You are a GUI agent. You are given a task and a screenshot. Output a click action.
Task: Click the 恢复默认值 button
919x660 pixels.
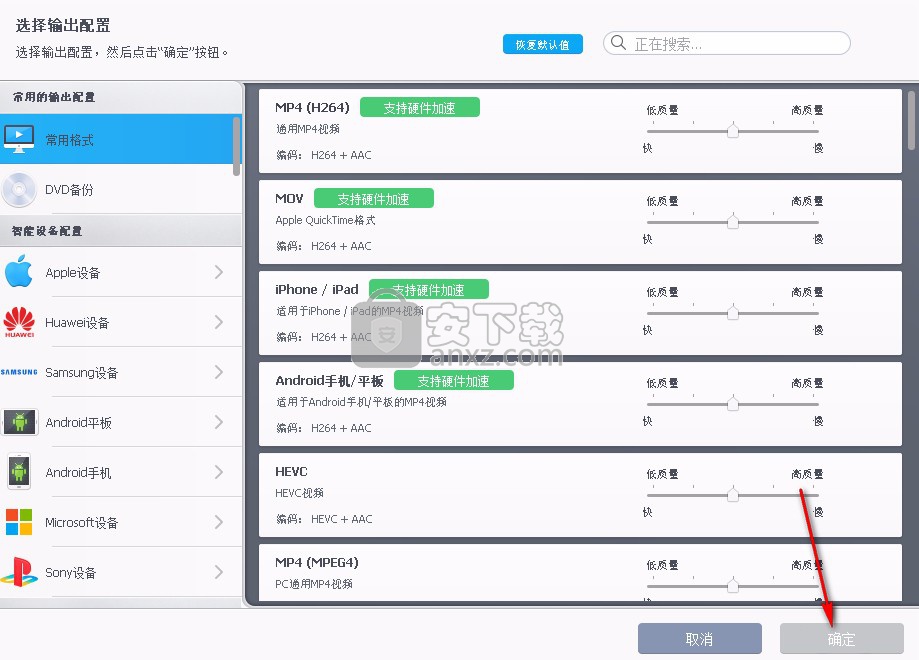(543, 44)
